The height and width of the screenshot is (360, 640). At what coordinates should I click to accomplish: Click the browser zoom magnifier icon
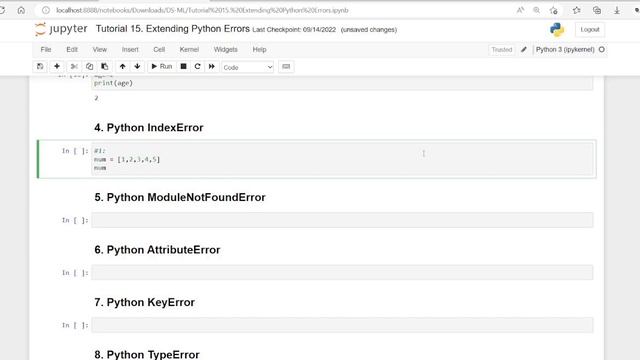coord(537,10)
